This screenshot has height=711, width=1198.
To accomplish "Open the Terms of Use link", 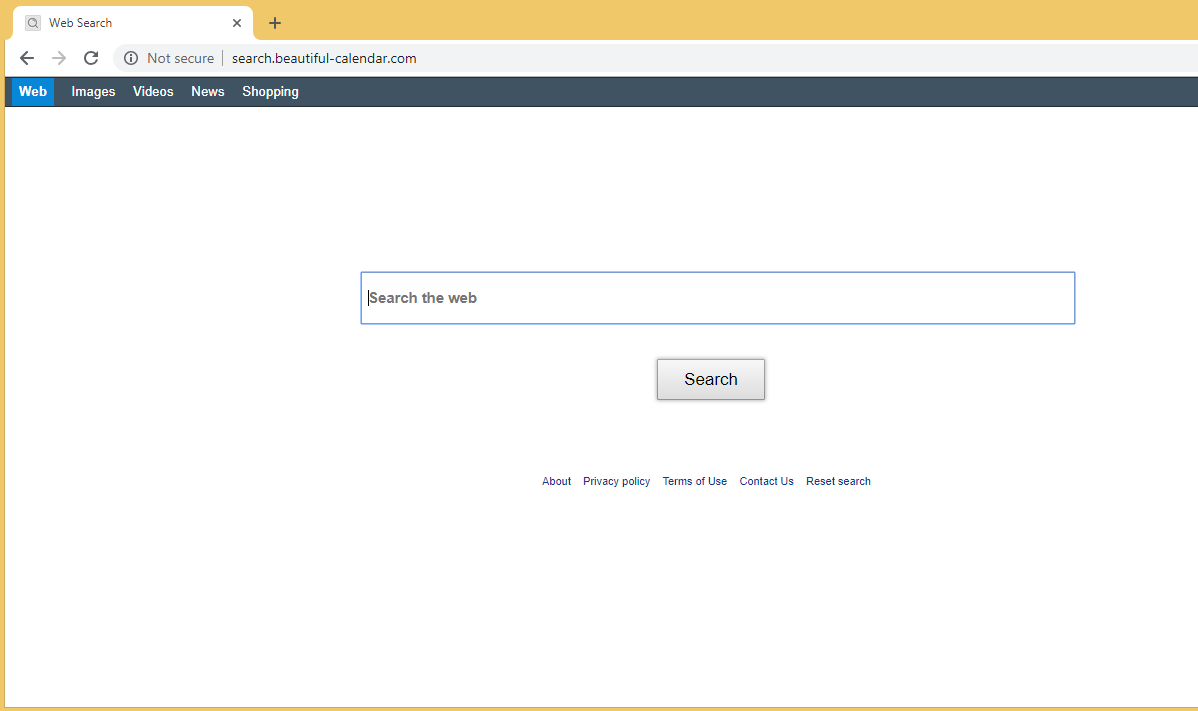I will coord(694,481).
